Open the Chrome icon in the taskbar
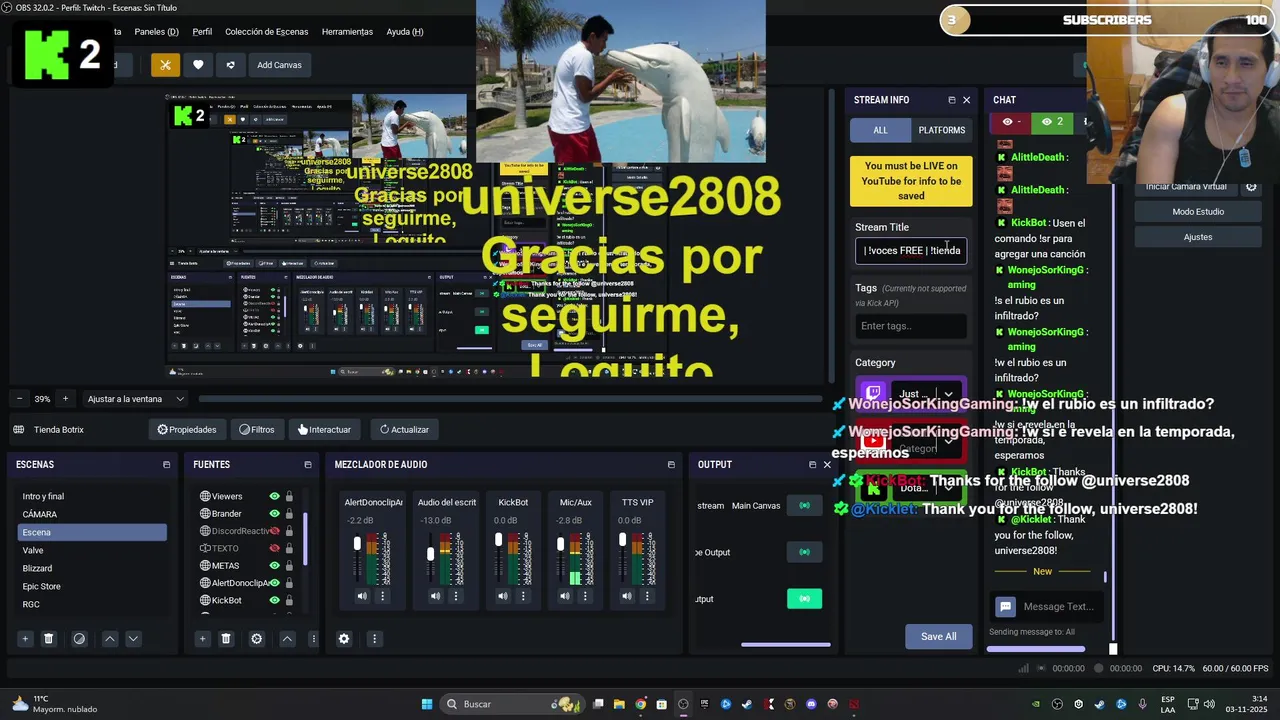This screenshot has width=1280, height=720. point(640,704)
